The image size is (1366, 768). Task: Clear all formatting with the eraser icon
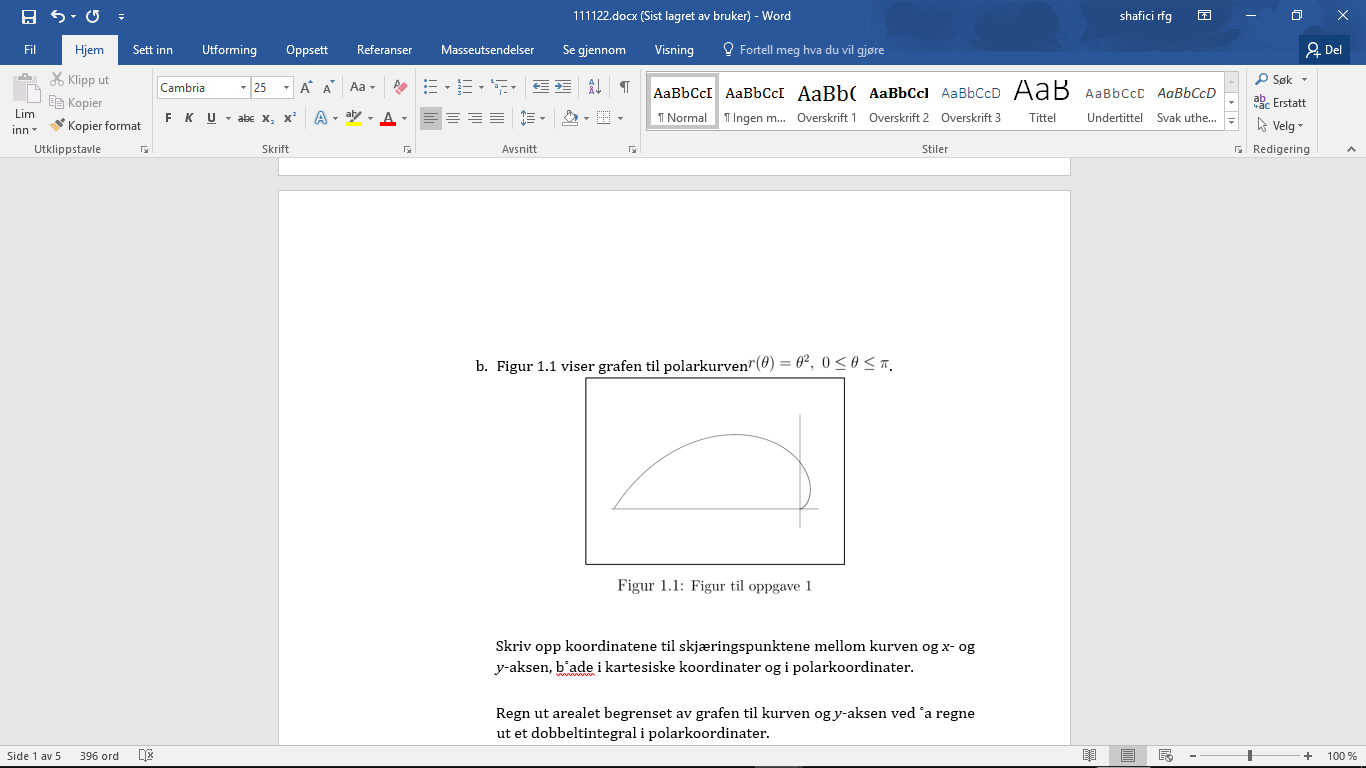[x=400, y=88]
